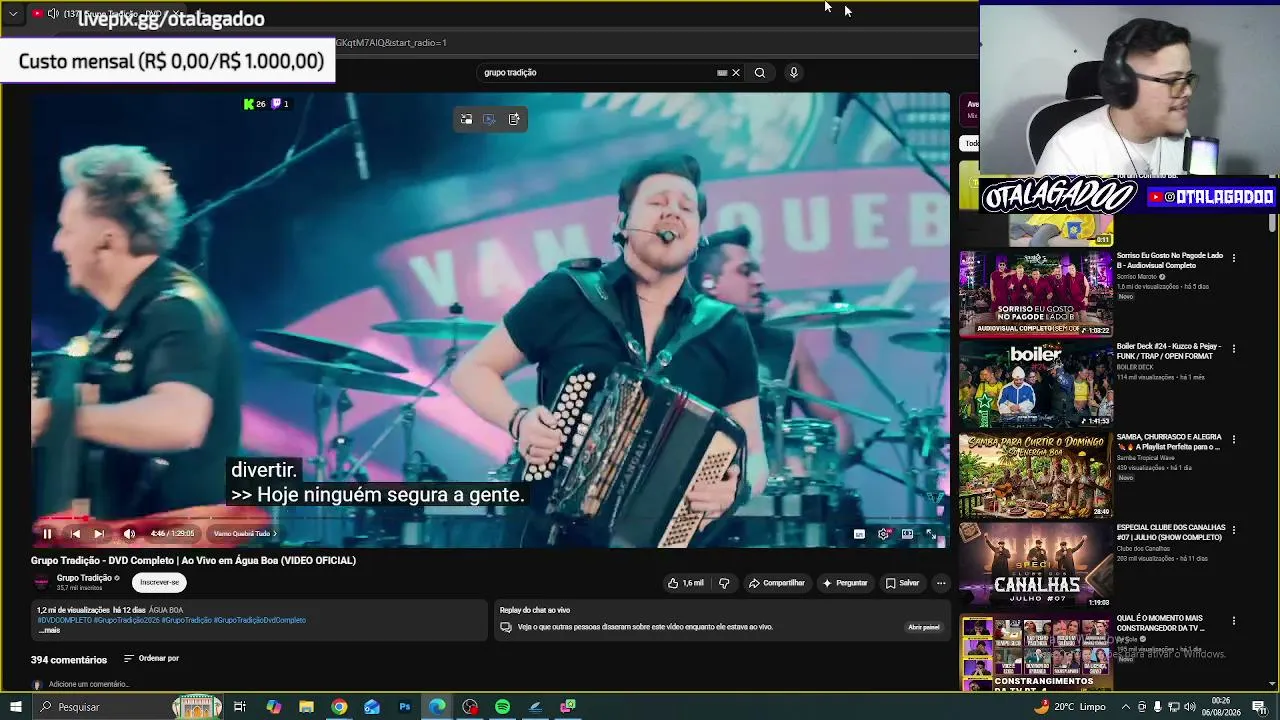The height and width of the screenshot is (720, 1280).
Task: Select the 'Todos' filter chip in the sidebar
Action: pyautogui.click(x=970, y=143)
